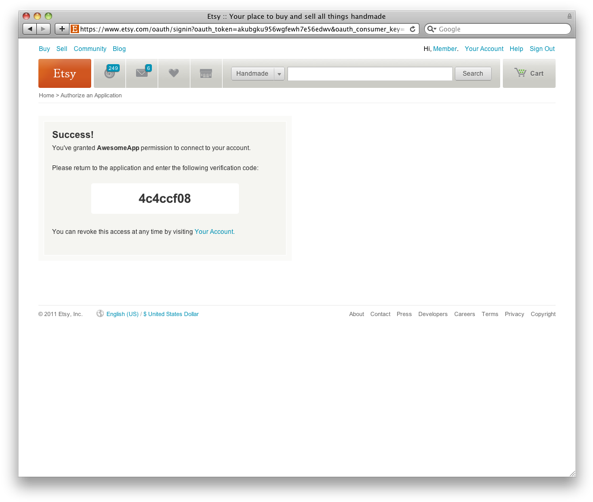Click the Google search magnifier icon
This screenshot has width=593, height=502.
click(x=432, y=29)
